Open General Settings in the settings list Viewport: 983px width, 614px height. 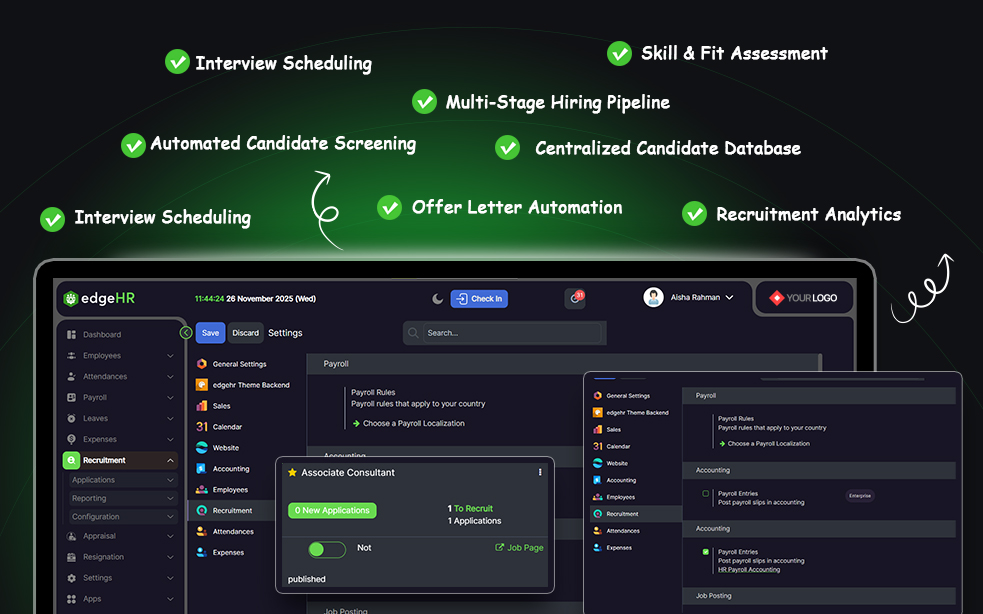tap(239, 364)
